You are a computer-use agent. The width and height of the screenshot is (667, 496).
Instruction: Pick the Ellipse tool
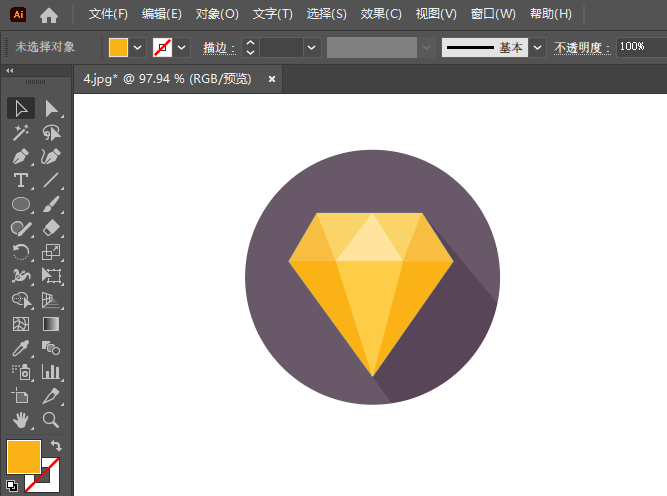click(x=21, y=205)
